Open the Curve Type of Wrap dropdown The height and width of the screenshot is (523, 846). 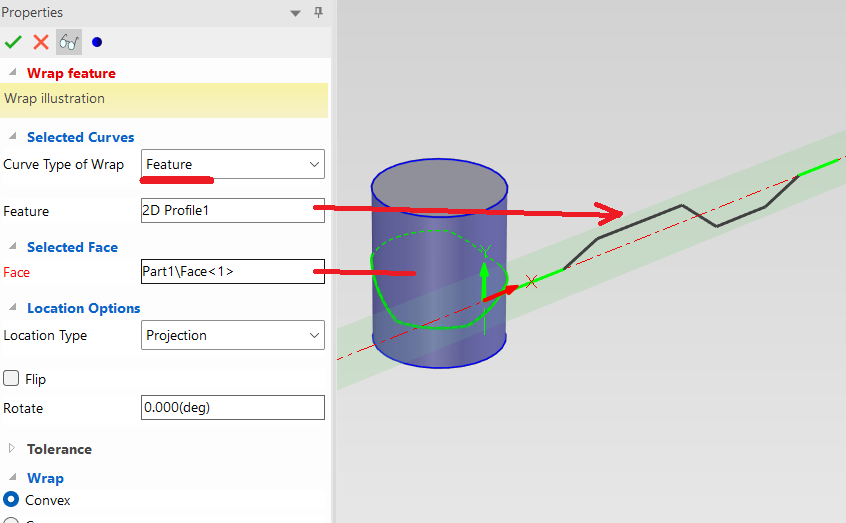tap(233, 164)
